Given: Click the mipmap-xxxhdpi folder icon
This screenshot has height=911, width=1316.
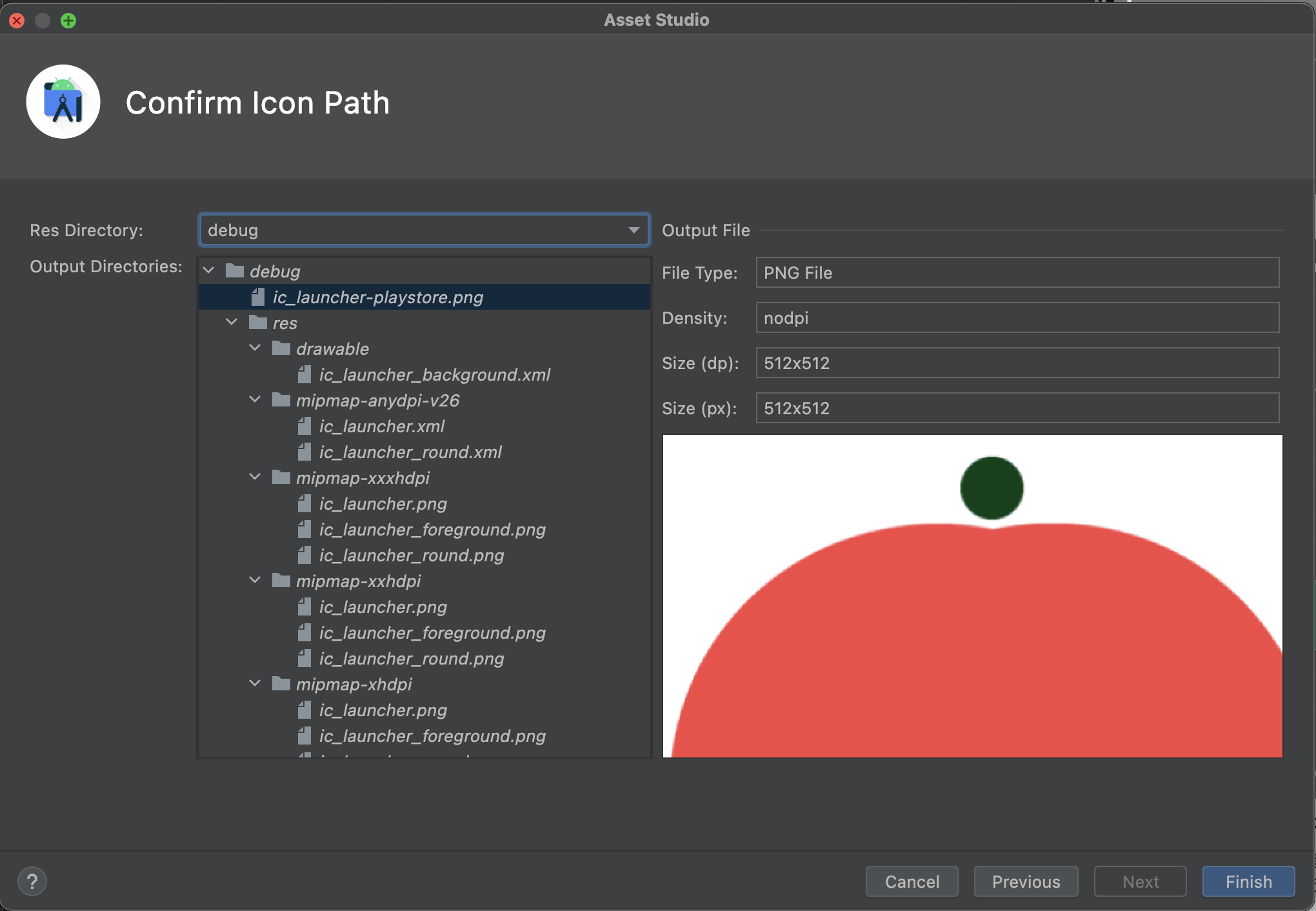Looking at the screenshot, I should (281, 477).
